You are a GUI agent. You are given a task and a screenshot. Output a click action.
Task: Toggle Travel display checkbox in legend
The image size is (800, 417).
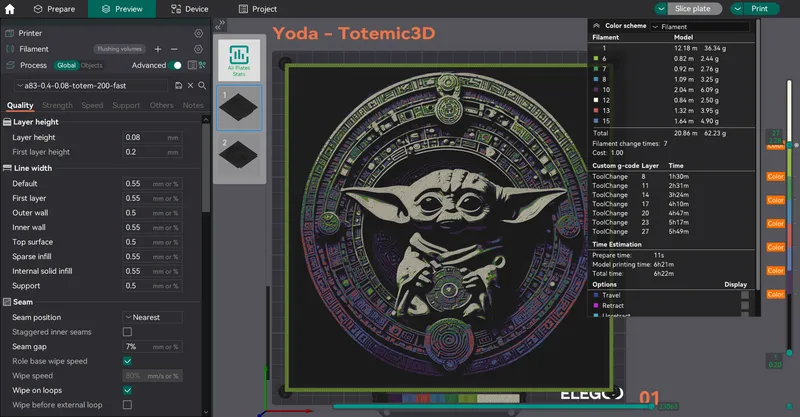pyautogui.click(x=745, y=295)
